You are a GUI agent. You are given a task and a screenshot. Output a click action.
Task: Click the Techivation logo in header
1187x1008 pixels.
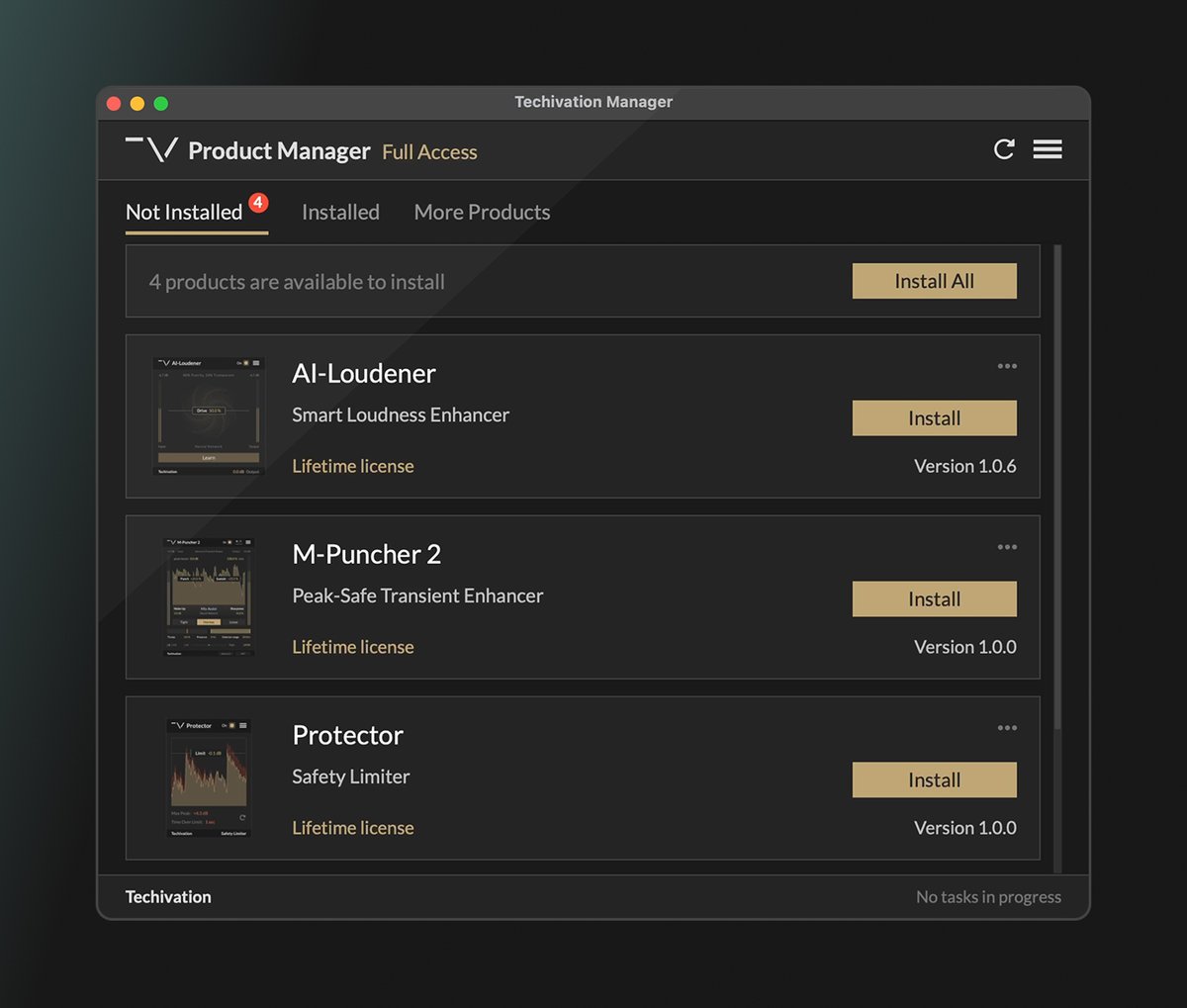point(151,149)
